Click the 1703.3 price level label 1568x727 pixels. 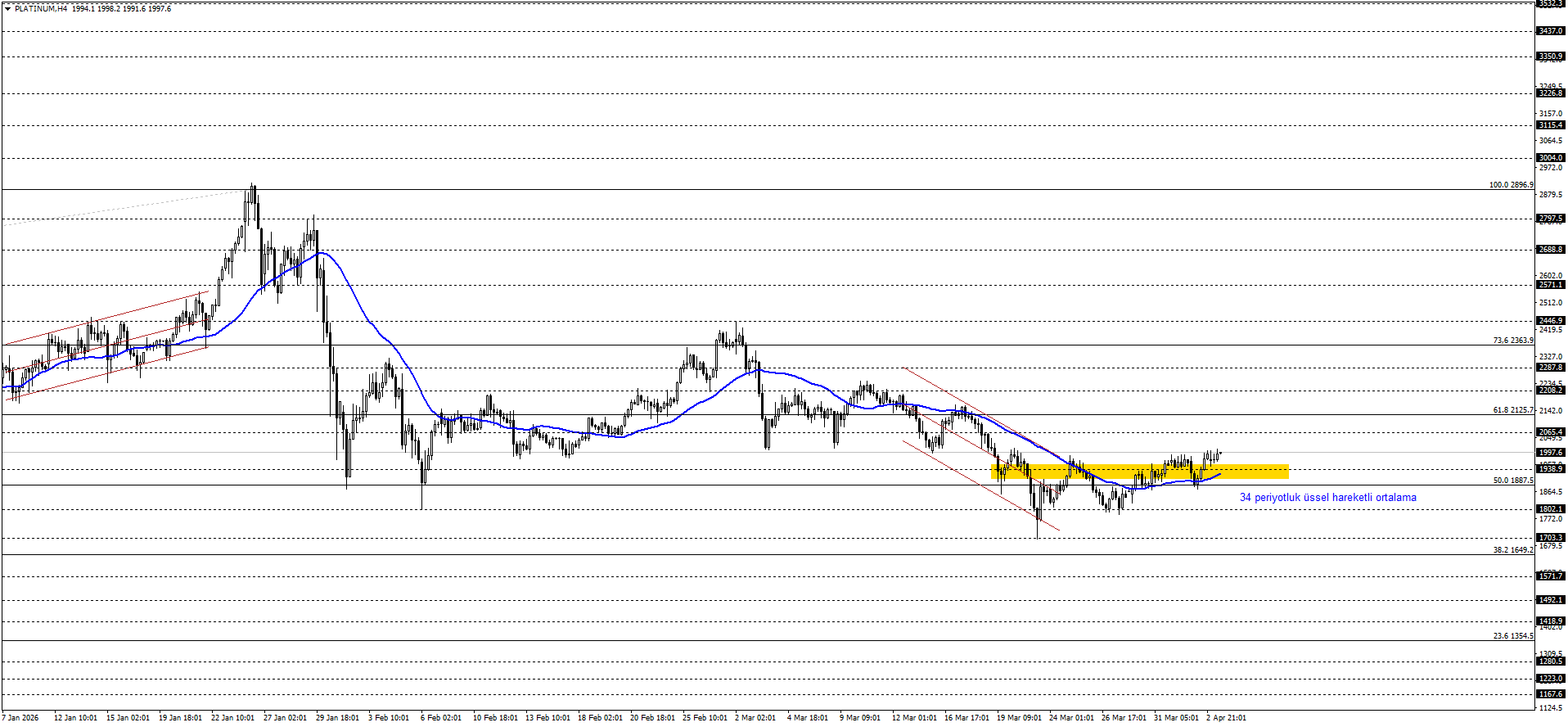click(x=1551, y=538)
